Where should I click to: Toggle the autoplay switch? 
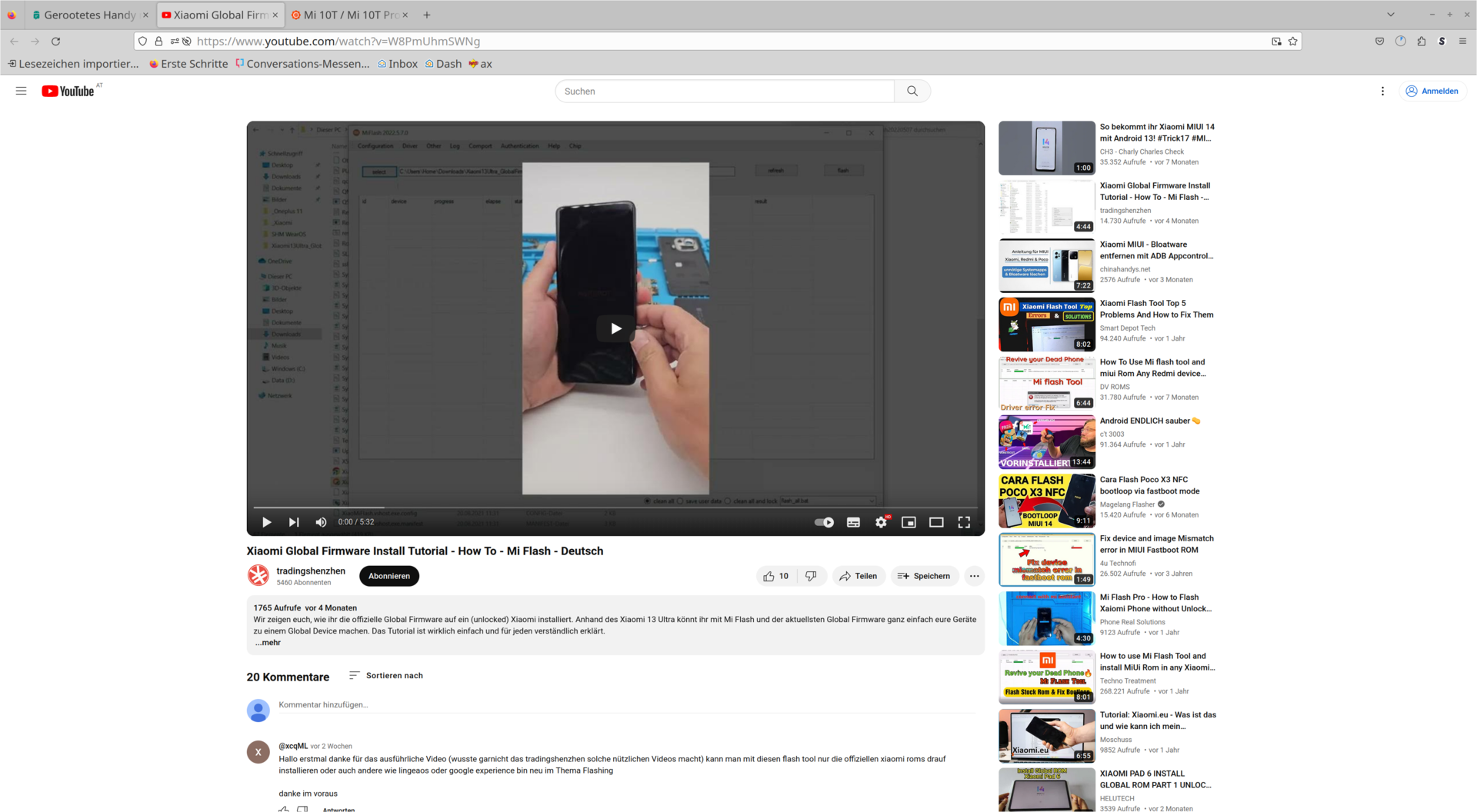[x=824, y=522]
